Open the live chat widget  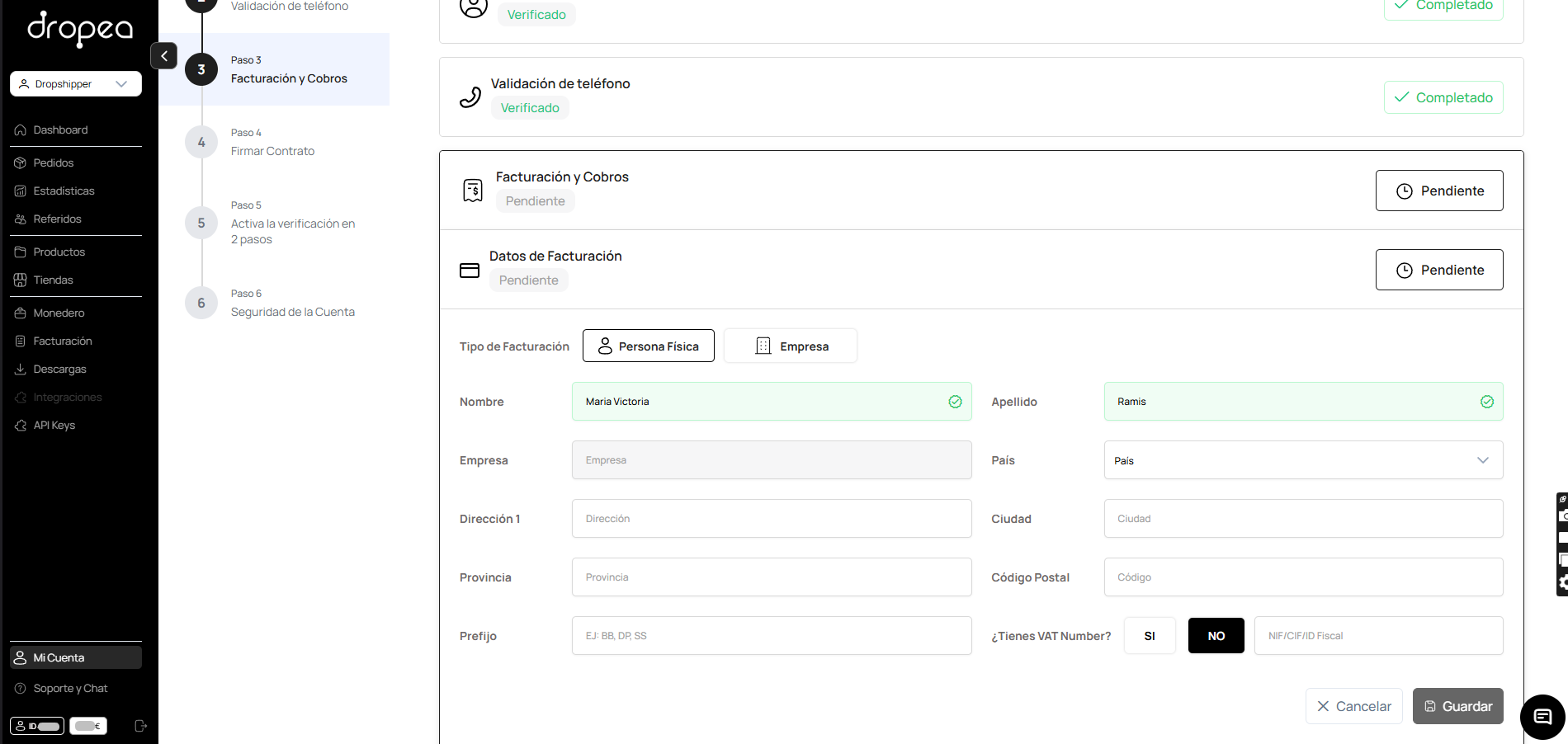pyautogui.click(x=1542, y=717)
